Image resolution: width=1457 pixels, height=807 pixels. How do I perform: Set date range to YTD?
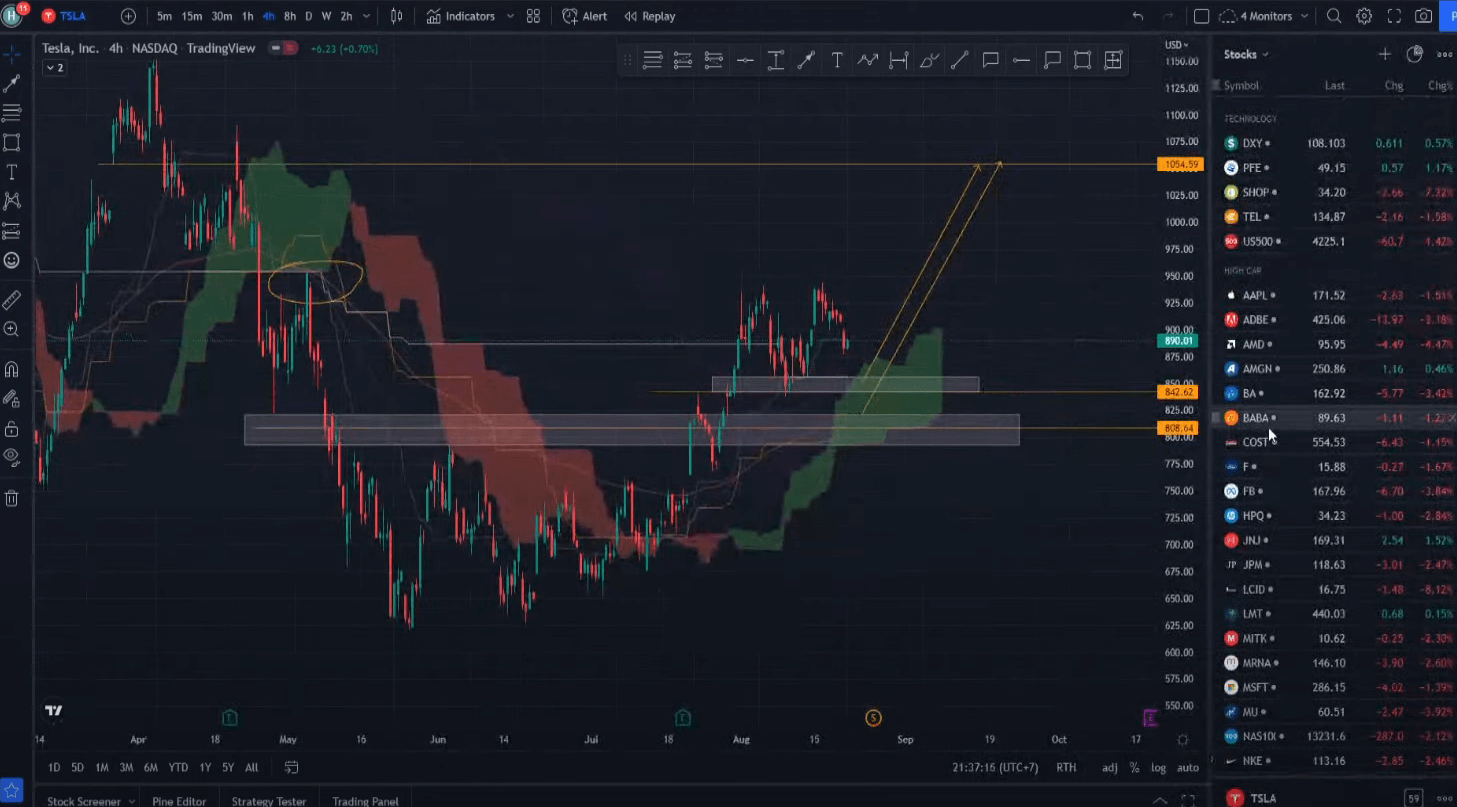pos(178,767)
